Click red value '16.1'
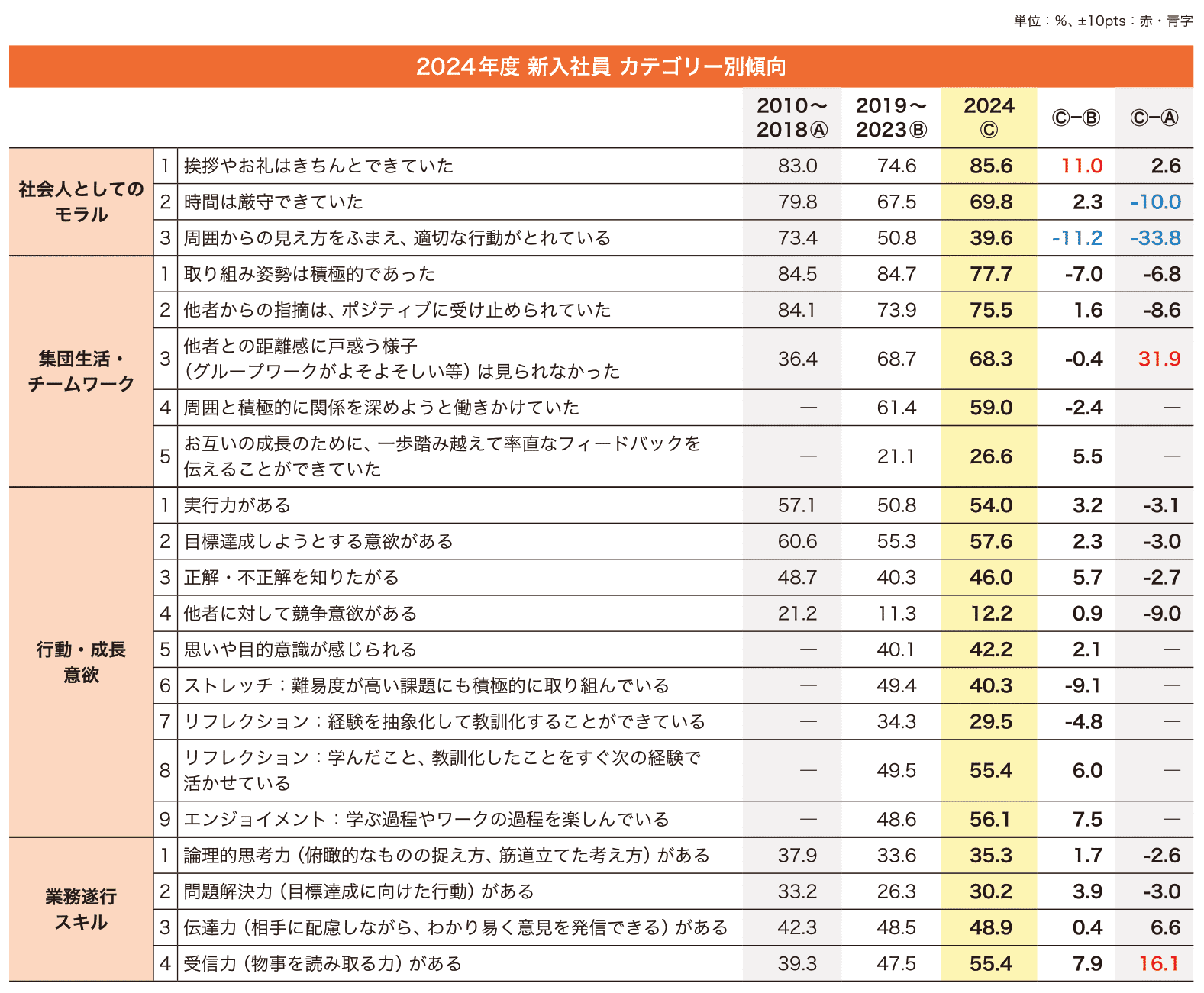Image resolution: width=1204 pixels, height=993 pixels. tap(1160, 963)
